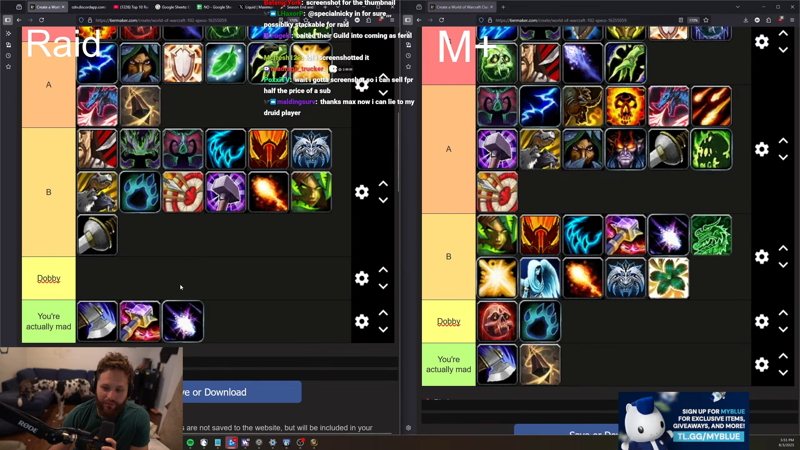Click the green dragon icon in M+ B tier
The width and height of the screenshot is (800, 450).
point(711,235)
